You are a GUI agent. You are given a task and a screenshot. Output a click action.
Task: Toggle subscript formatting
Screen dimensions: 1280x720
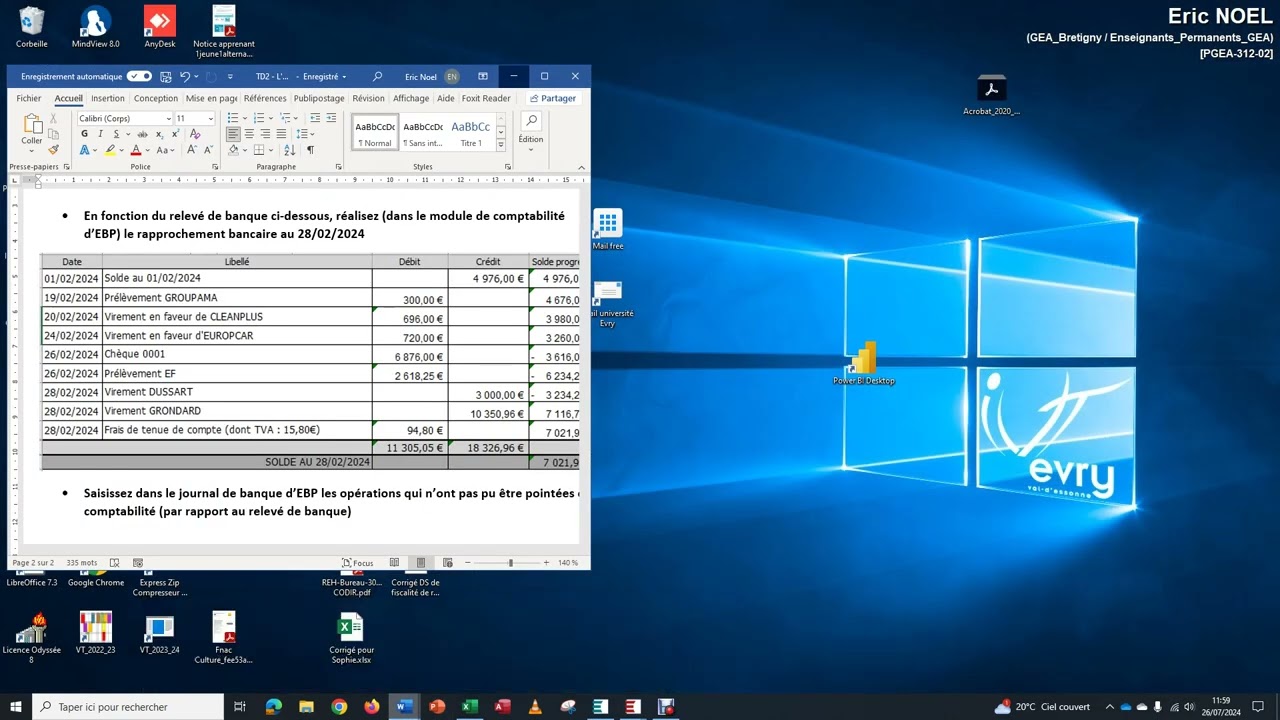point(160,134)
